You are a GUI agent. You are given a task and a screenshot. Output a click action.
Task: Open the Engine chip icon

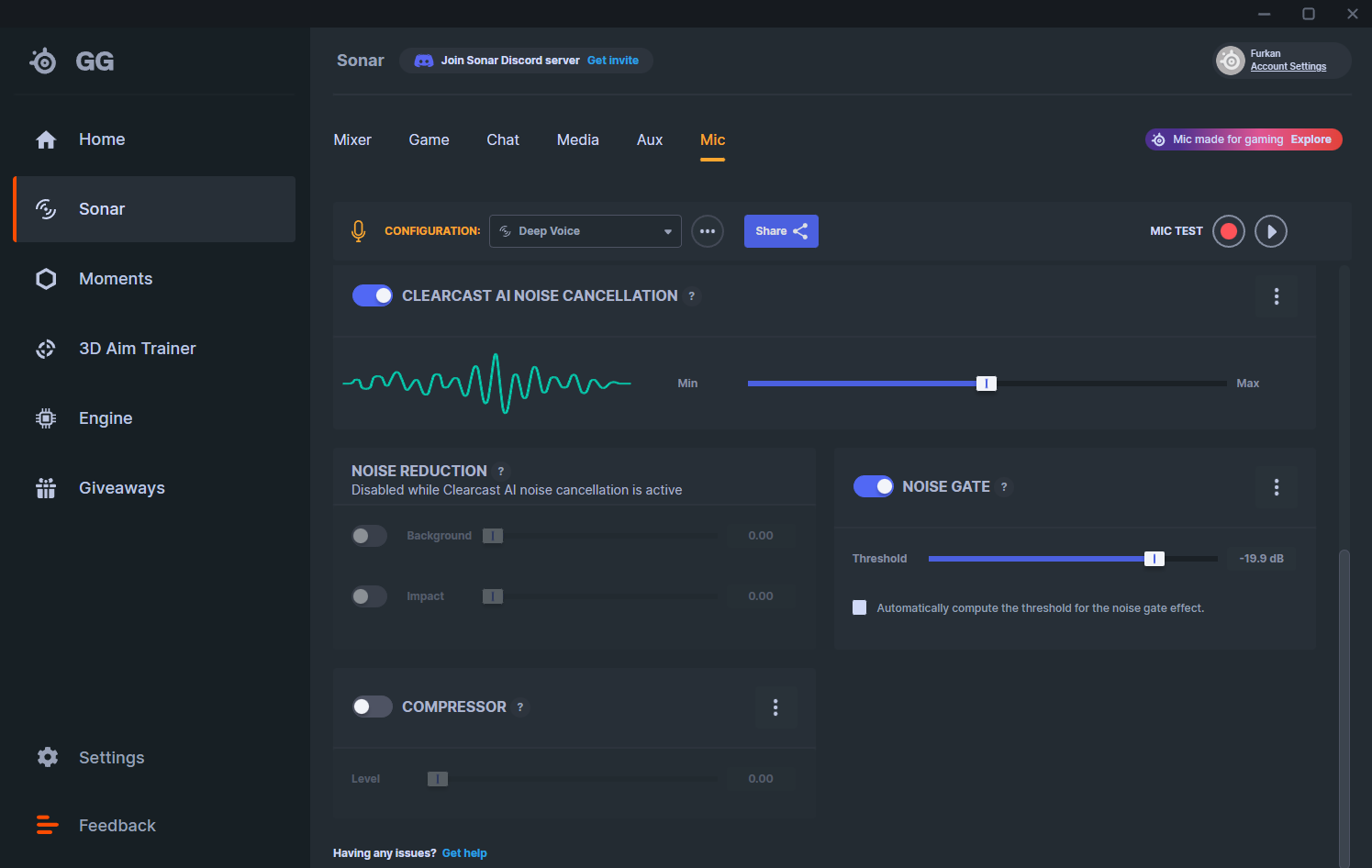pyautogui.click(x=46, y=418)
